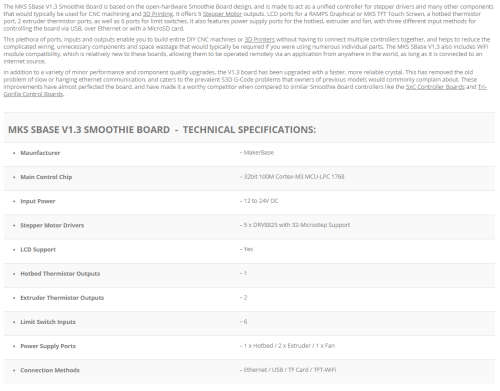Select the Main Control Chip label
500x391 pixels.
(x=46, y=177)
